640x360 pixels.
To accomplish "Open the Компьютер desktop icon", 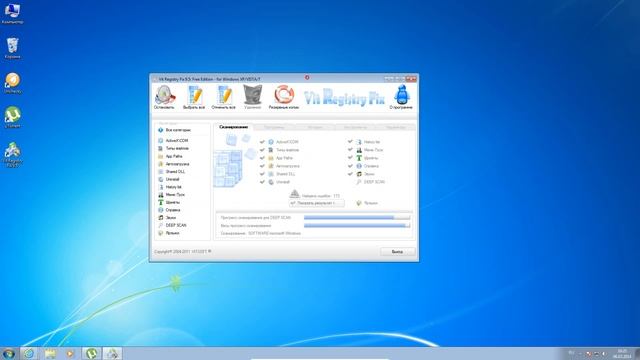I will point(12,13).
